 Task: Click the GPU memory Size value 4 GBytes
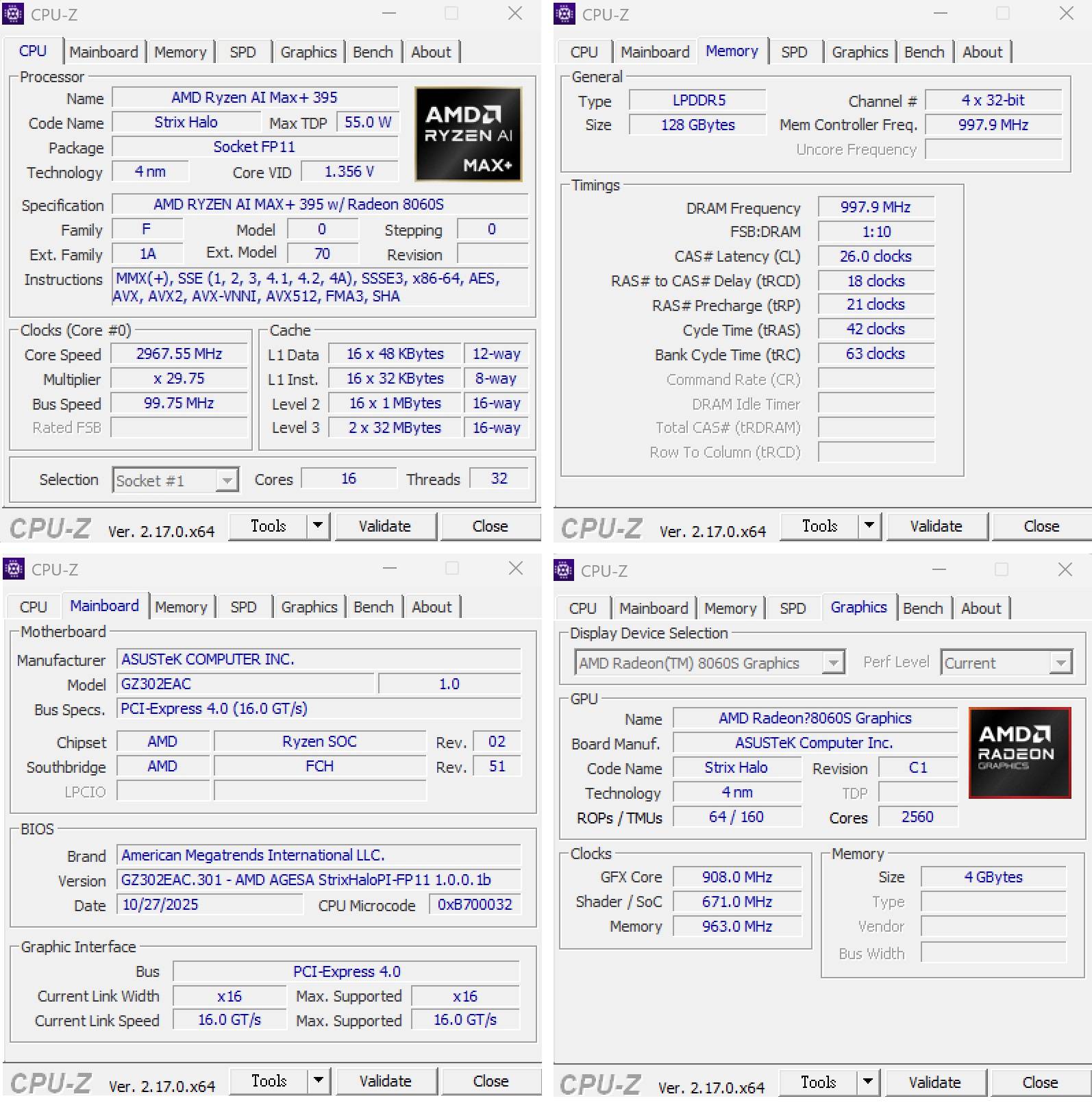coord(993,877)
